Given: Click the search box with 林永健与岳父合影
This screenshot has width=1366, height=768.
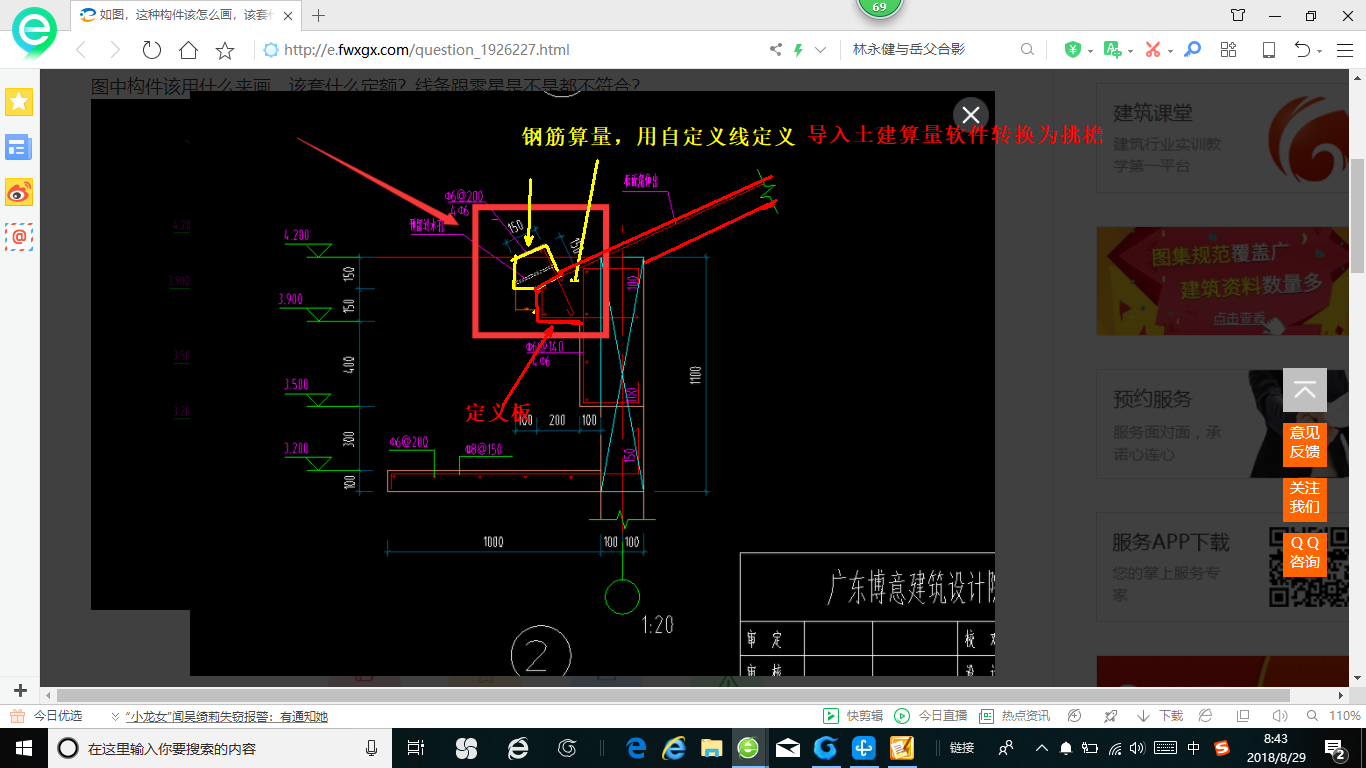Looking at the screenshot, I should pyautogui.click(x=930, y=49).
